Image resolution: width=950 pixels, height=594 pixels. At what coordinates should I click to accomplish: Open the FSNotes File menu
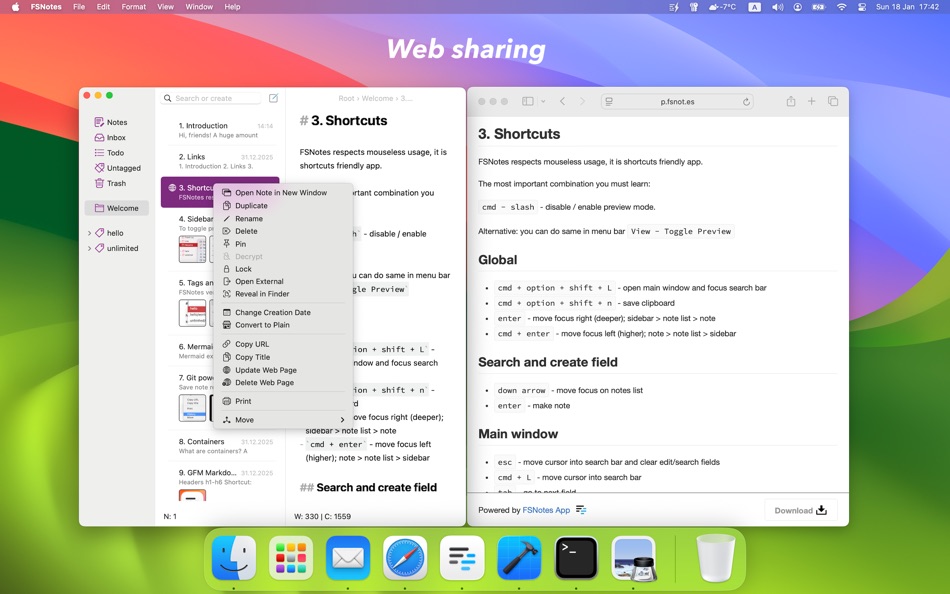[x=78, y=6]
